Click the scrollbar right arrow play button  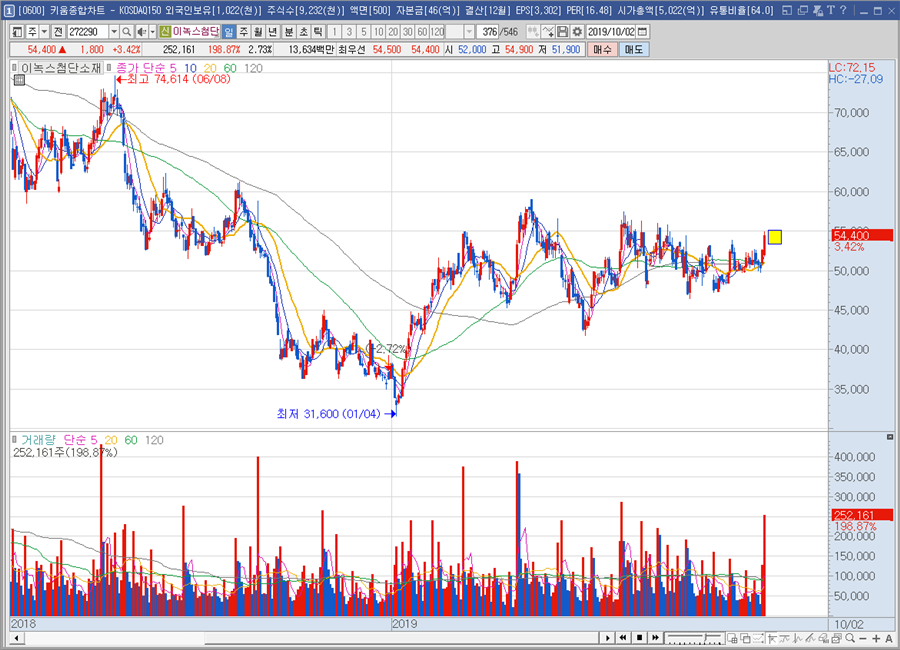click(608, 638)
